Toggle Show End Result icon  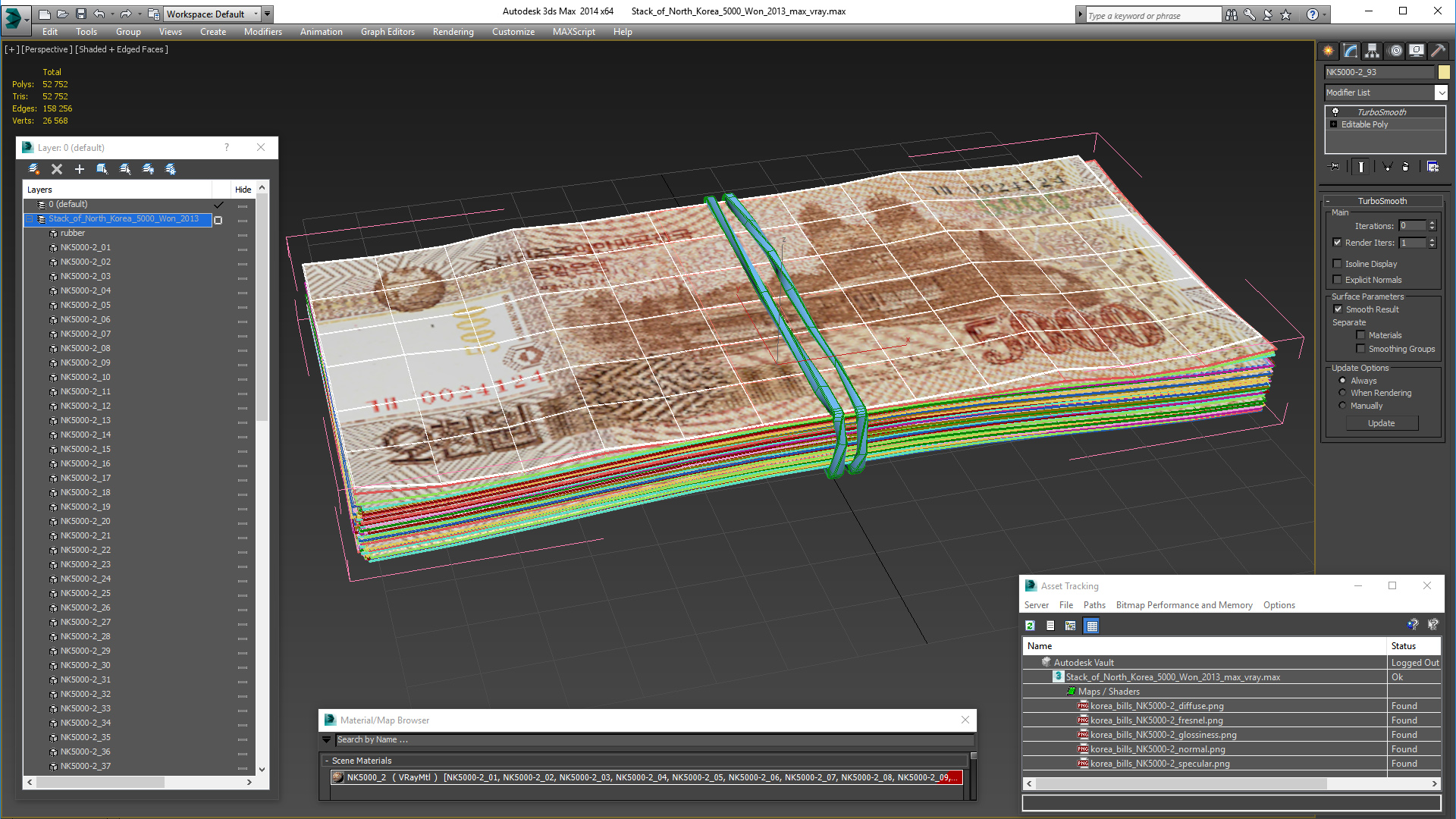pos(1361,167)
